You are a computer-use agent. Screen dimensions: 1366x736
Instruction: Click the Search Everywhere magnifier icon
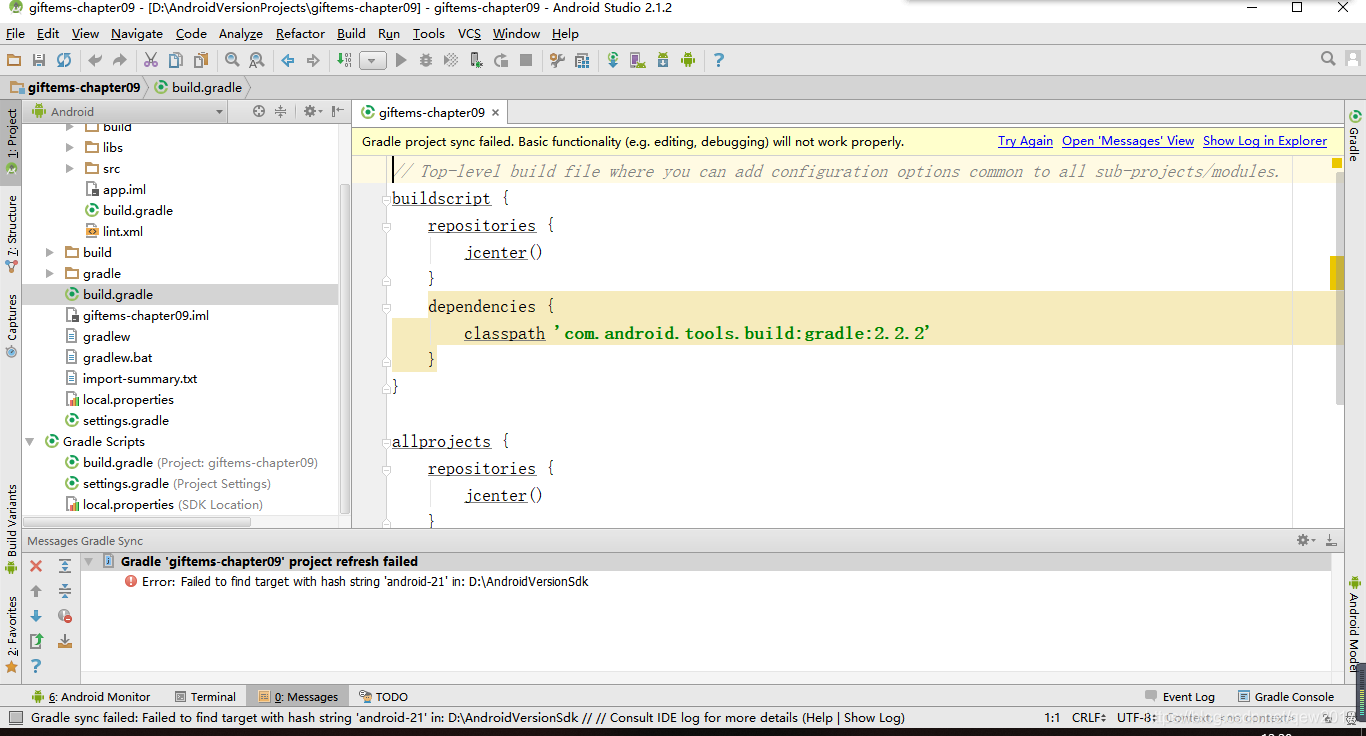1328,59
